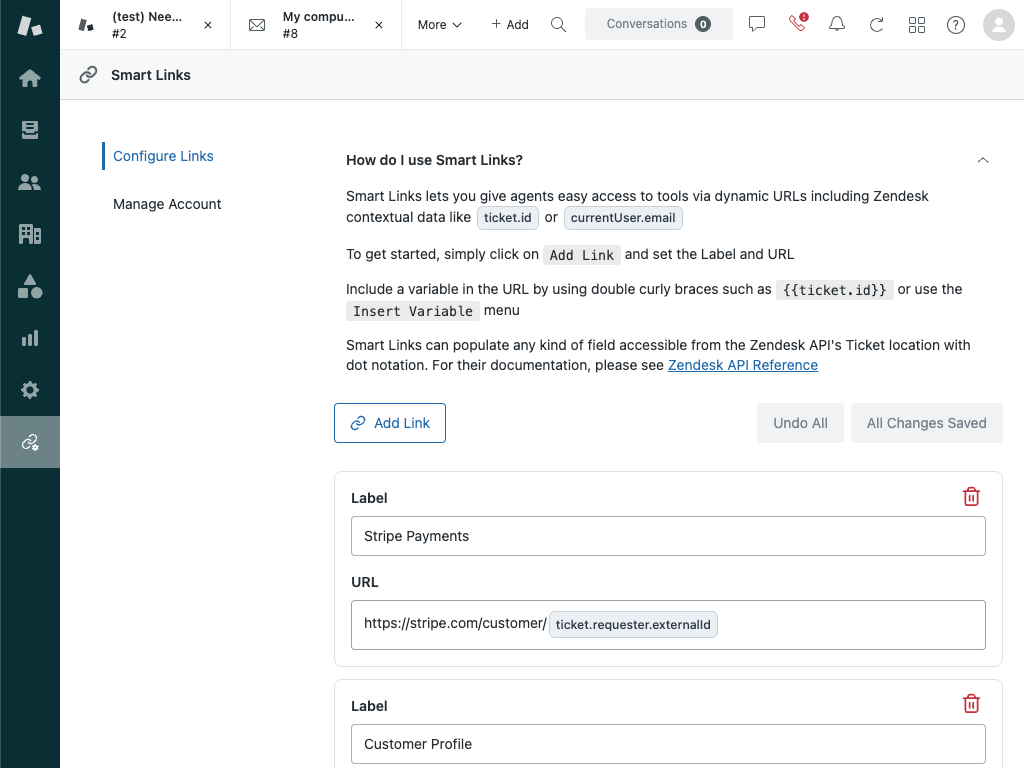Collapse the How do I use Smart Links section
This screenshot has height=768, width=1024.
[983, 160]
